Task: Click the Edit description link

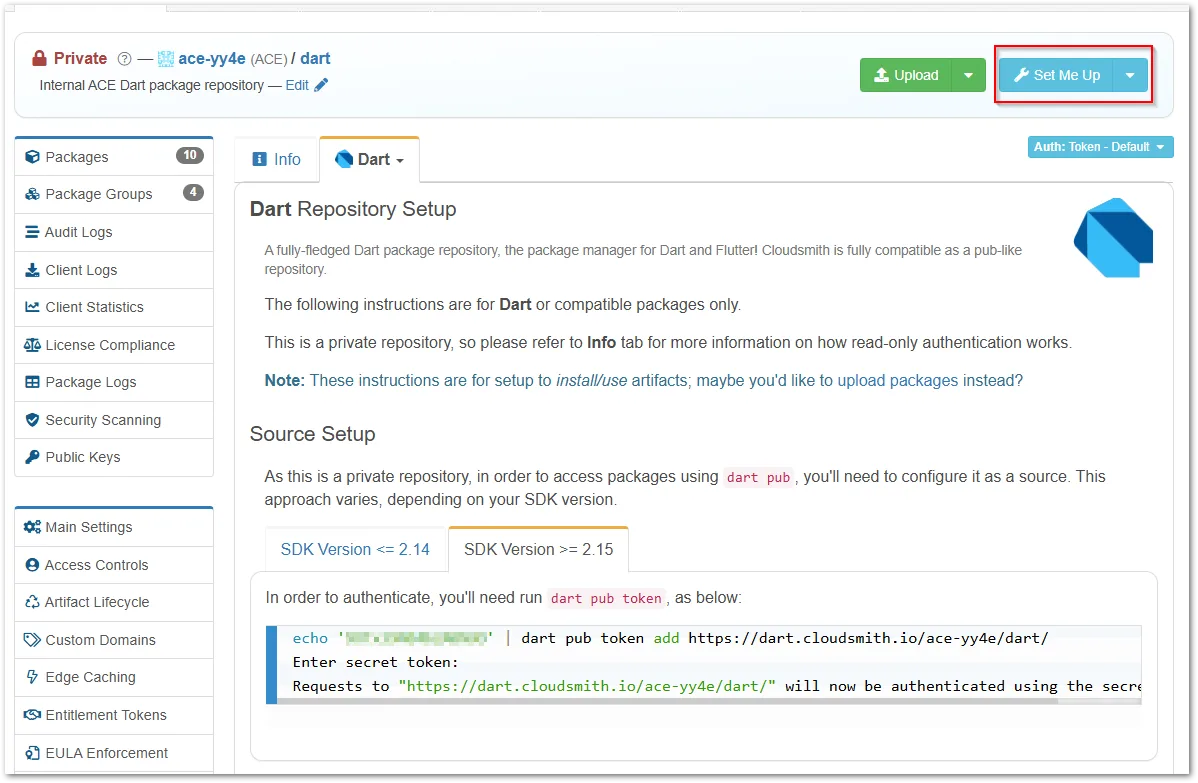Action: coord(297,85)
